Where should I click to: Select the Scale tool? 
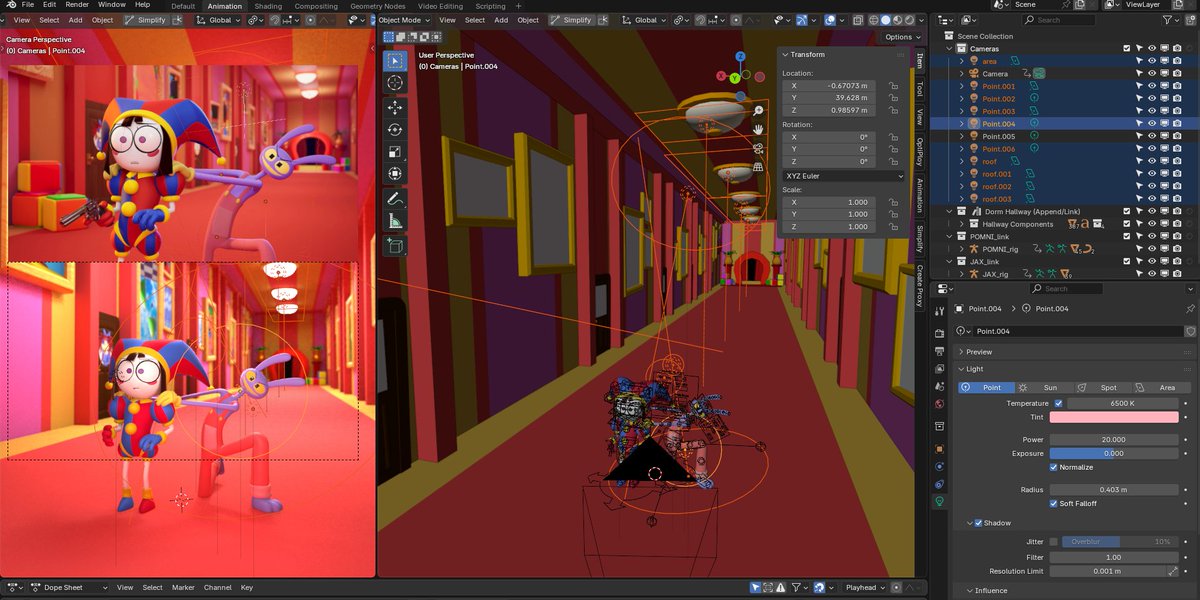(x=395, y=152)
